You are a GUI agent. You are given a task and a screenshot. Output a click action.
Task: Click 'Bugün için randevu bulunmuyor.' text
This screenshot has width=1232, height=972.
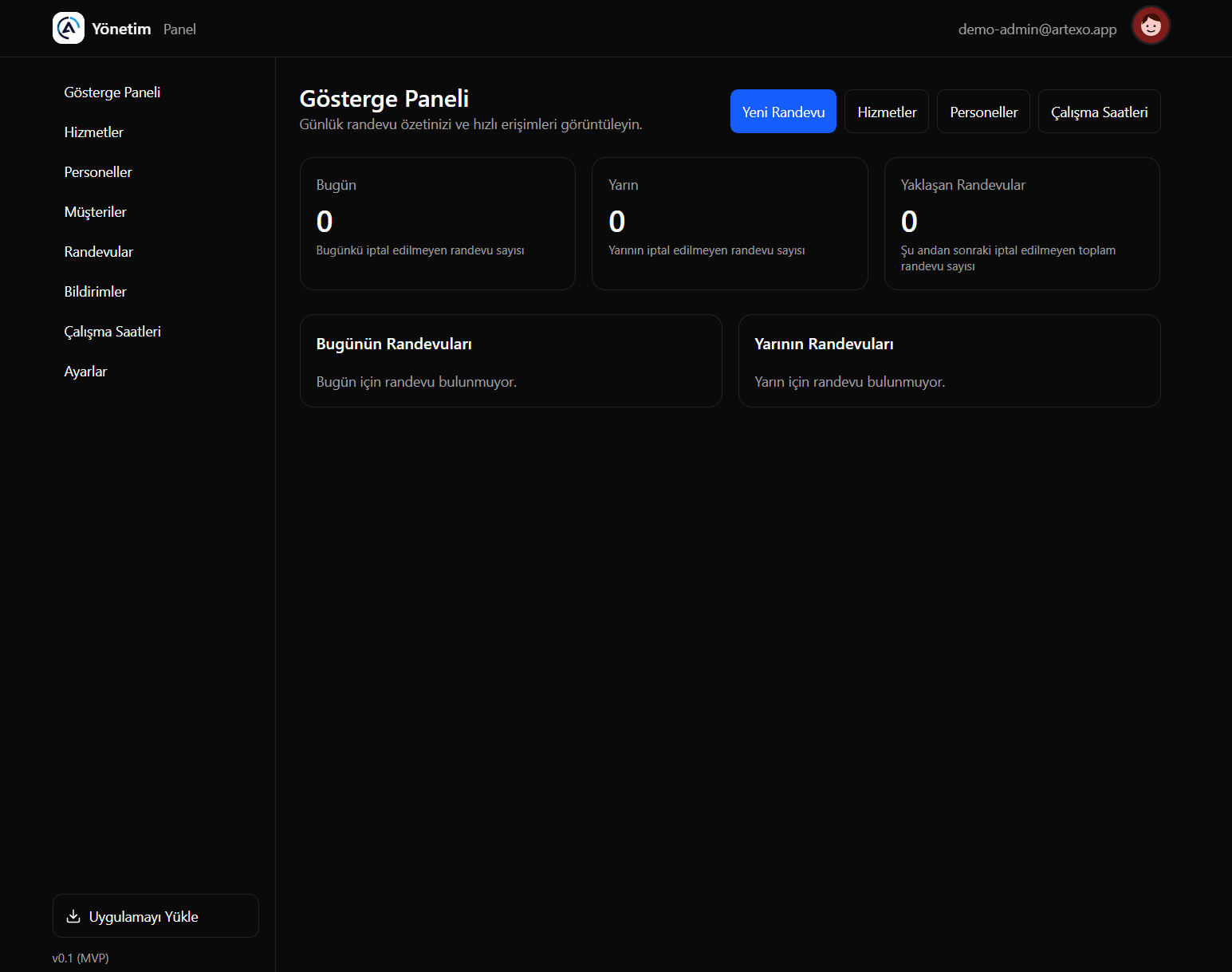416,382
